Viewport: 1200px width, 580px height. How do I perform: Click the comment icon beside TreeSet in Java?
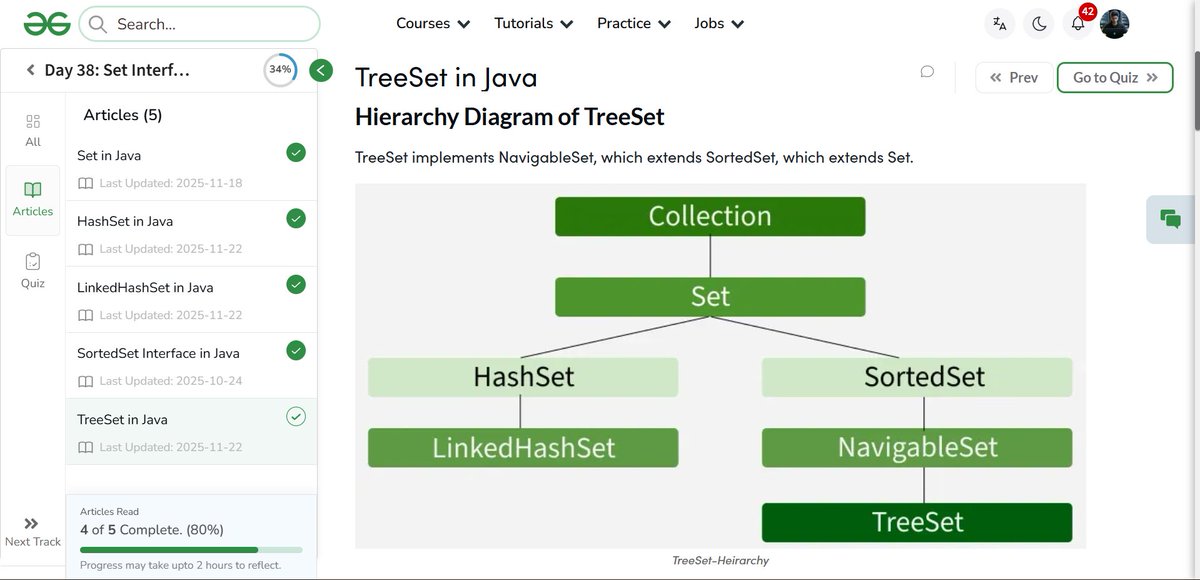point(926,71)
